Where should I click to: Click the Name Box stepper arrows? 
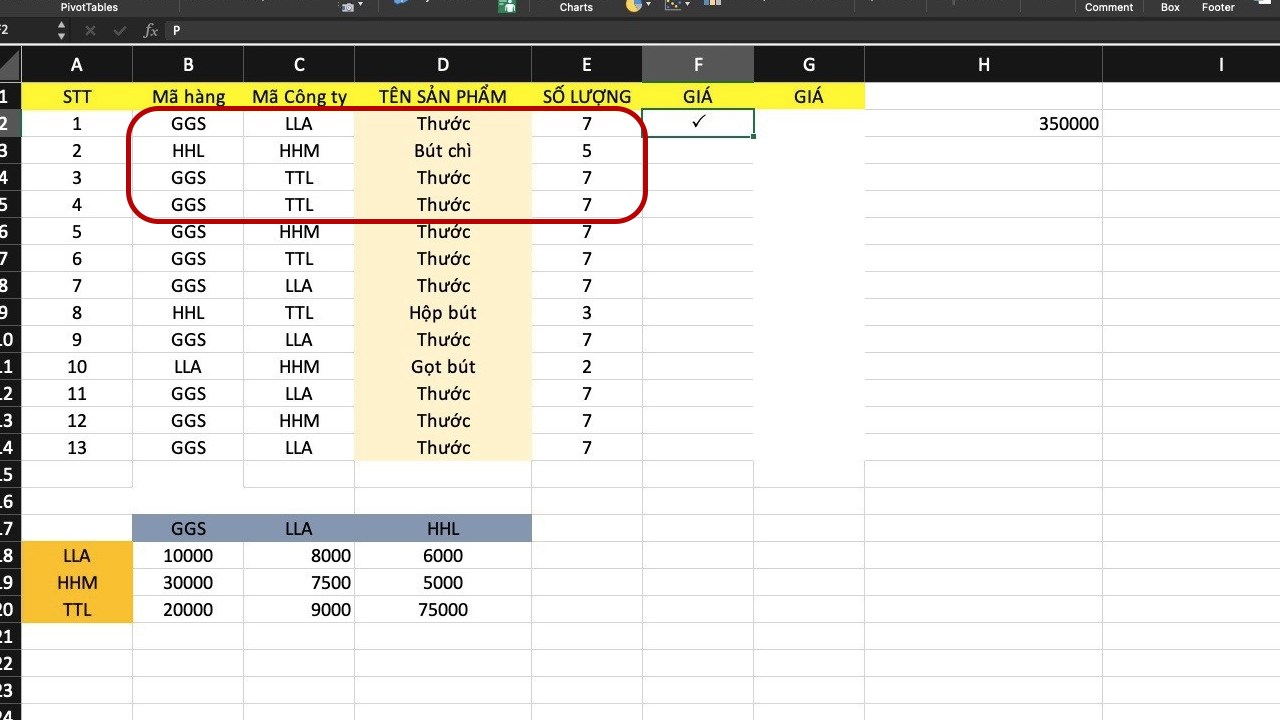(x=61, y=31)
